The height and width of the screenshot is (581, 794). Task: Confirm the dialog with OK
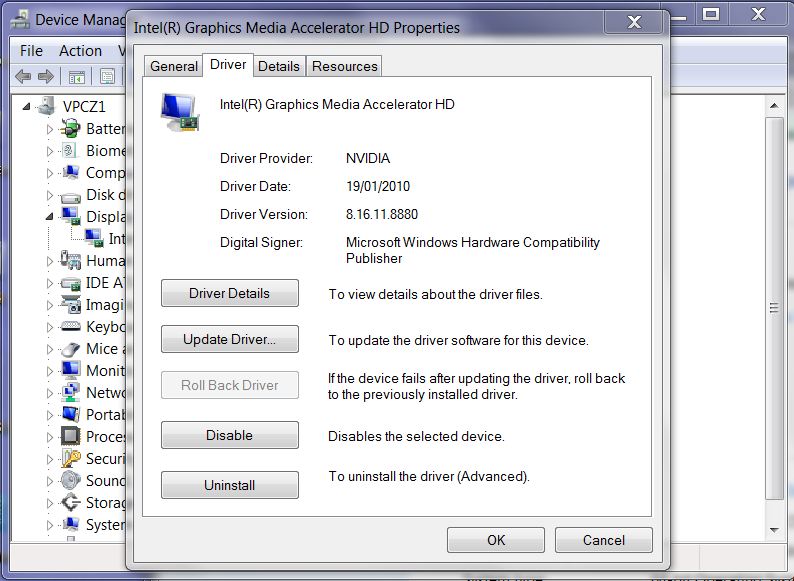pos(496,540)
